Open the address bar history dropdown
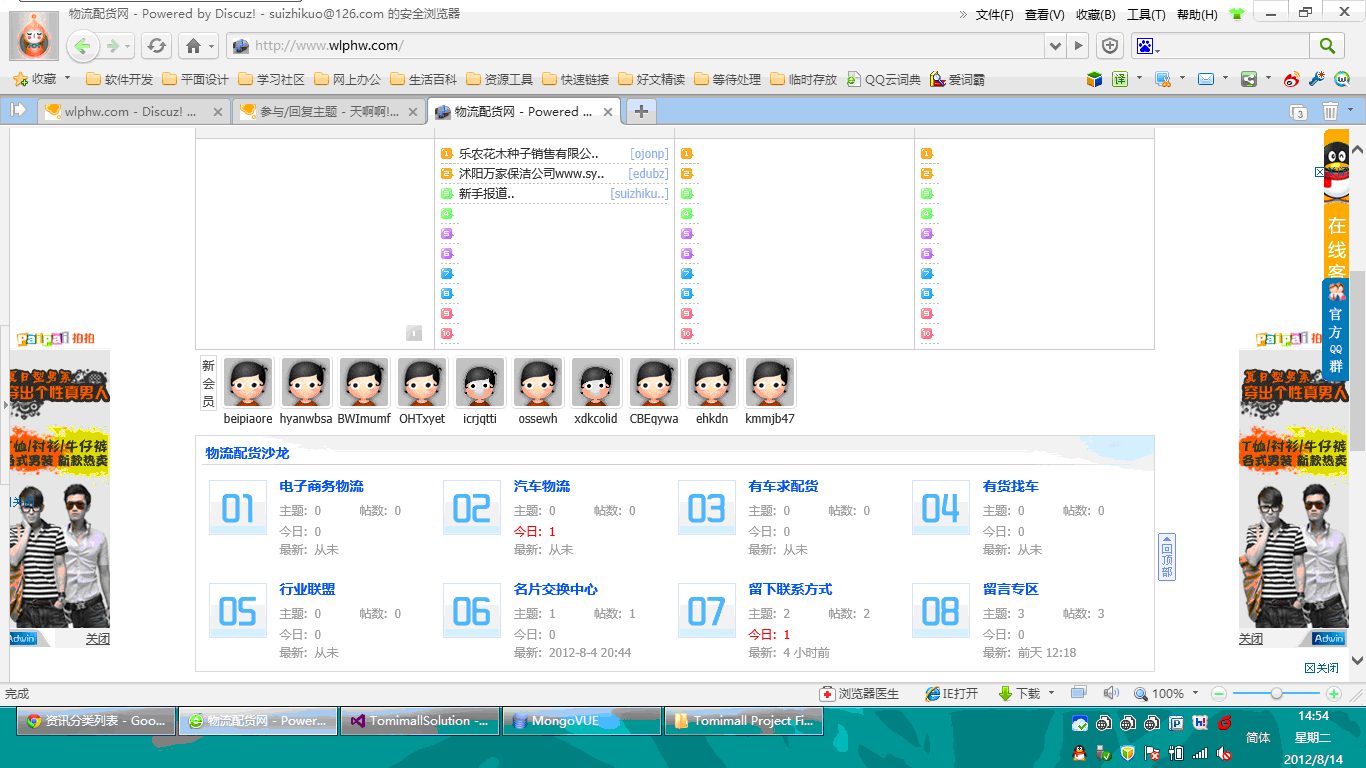The image size is (1366, 768). pos(1056,46)
